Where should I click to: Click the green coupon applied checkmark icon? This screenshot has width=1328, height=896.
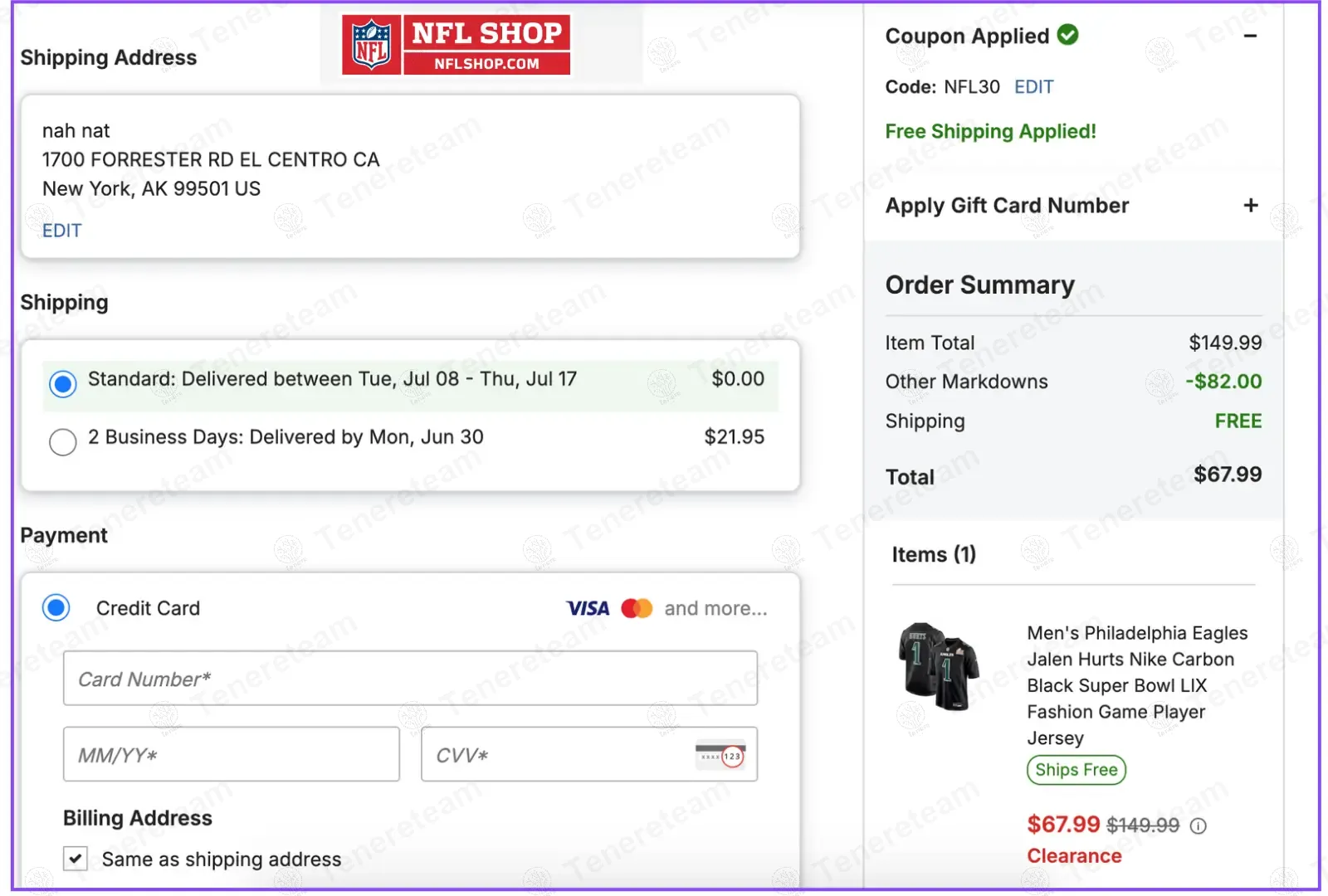1068,35
